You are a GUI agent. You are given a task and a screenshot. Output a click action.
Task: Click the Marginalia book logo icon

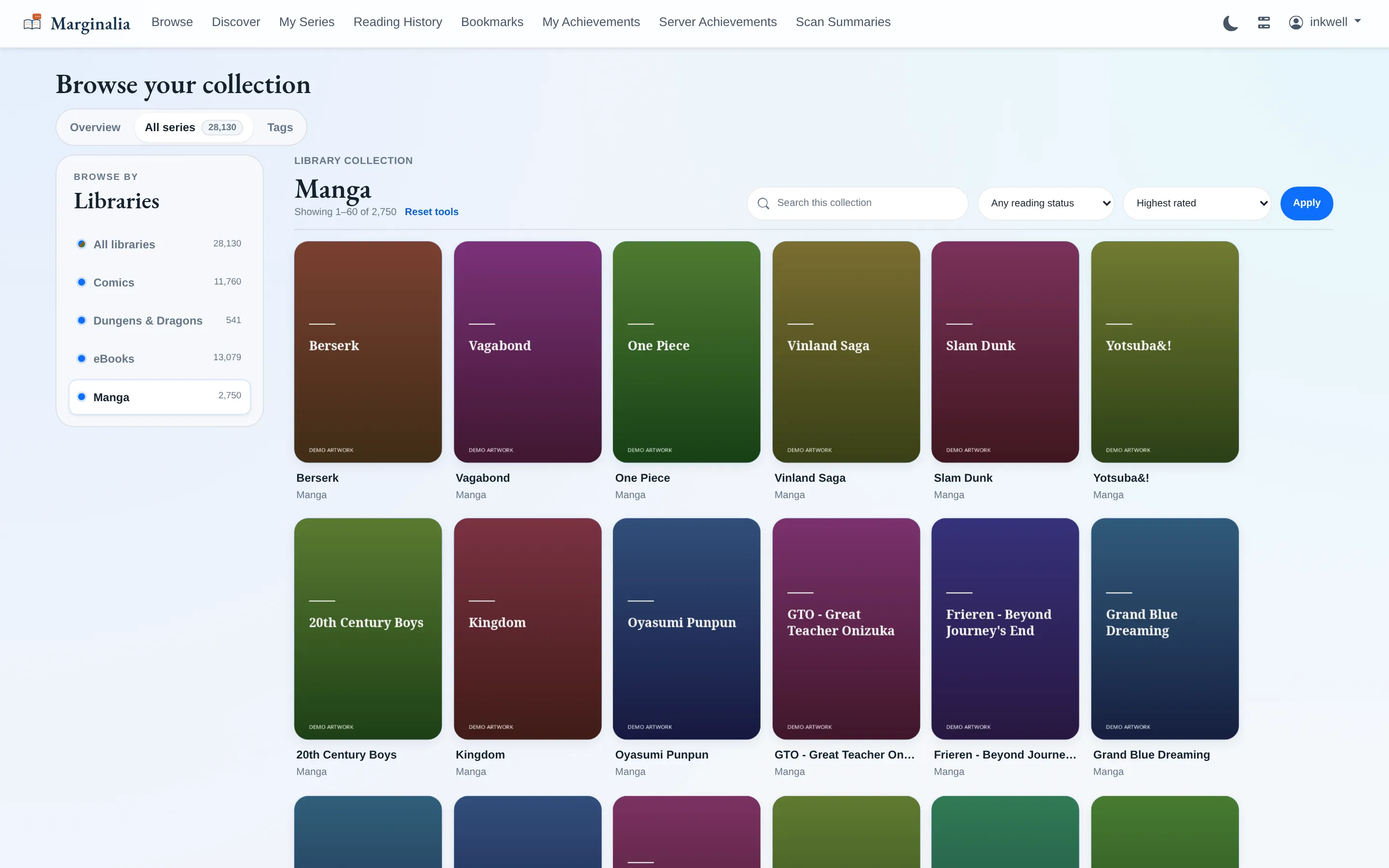coord(33,22)
